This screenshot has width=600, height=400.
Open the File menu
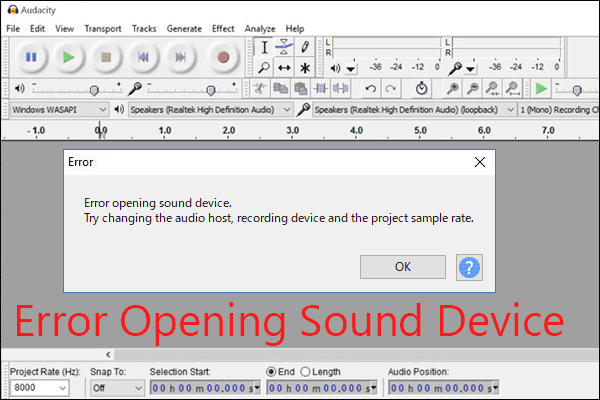click(x=13, y=29)
